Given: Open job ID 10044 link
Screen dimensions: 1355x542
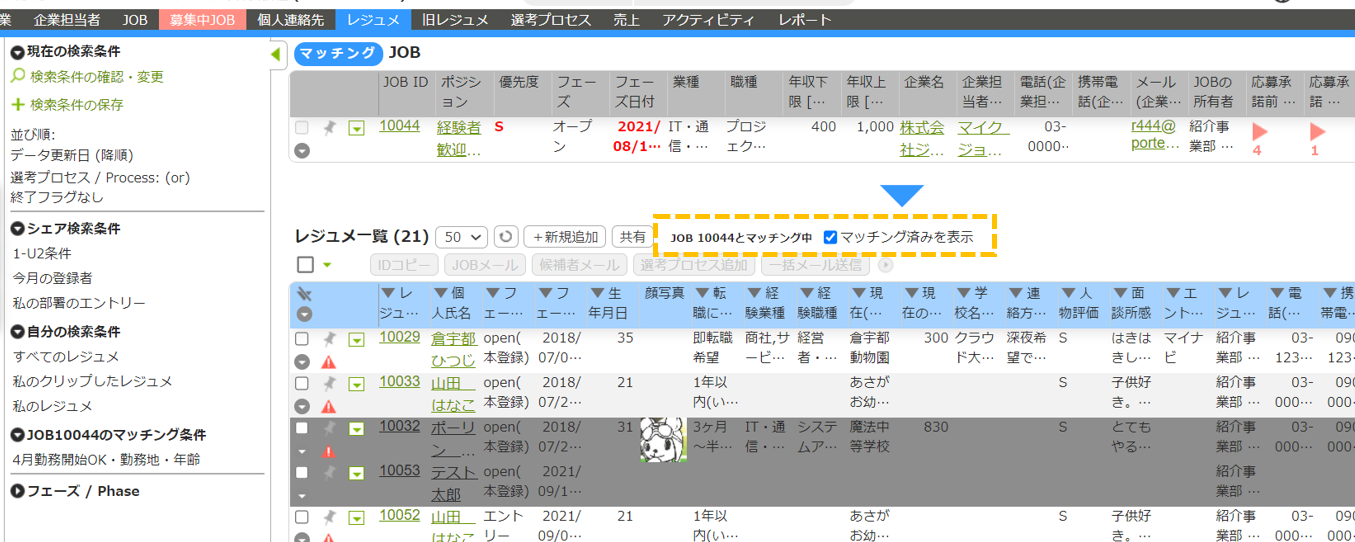Looking at the screenshot, I should click(399, 126).
